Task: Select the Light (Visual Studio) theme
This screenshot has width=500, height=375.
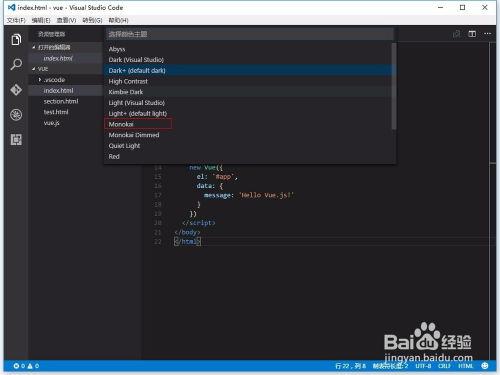Action: pyautogui.click(x=248, y=103)
